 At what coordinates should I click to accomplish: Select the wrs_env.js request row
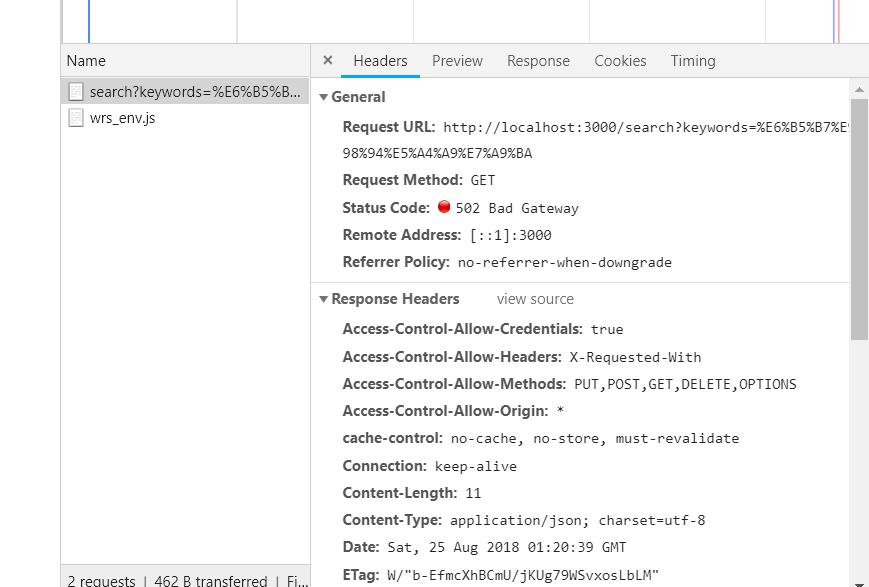[x=185, y=118]
